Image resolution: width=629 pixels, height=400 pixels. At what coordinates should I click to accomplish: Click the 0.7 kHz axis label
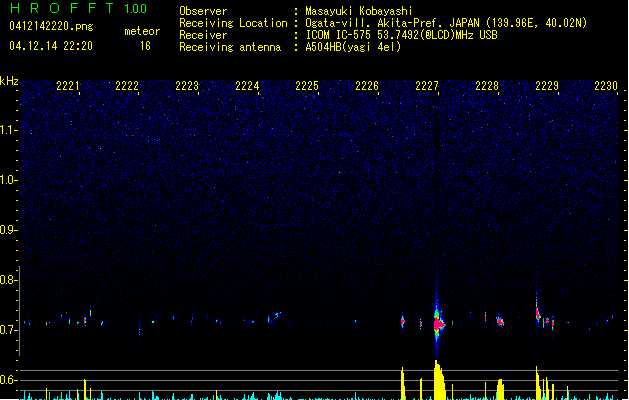(x=8, y=330)
